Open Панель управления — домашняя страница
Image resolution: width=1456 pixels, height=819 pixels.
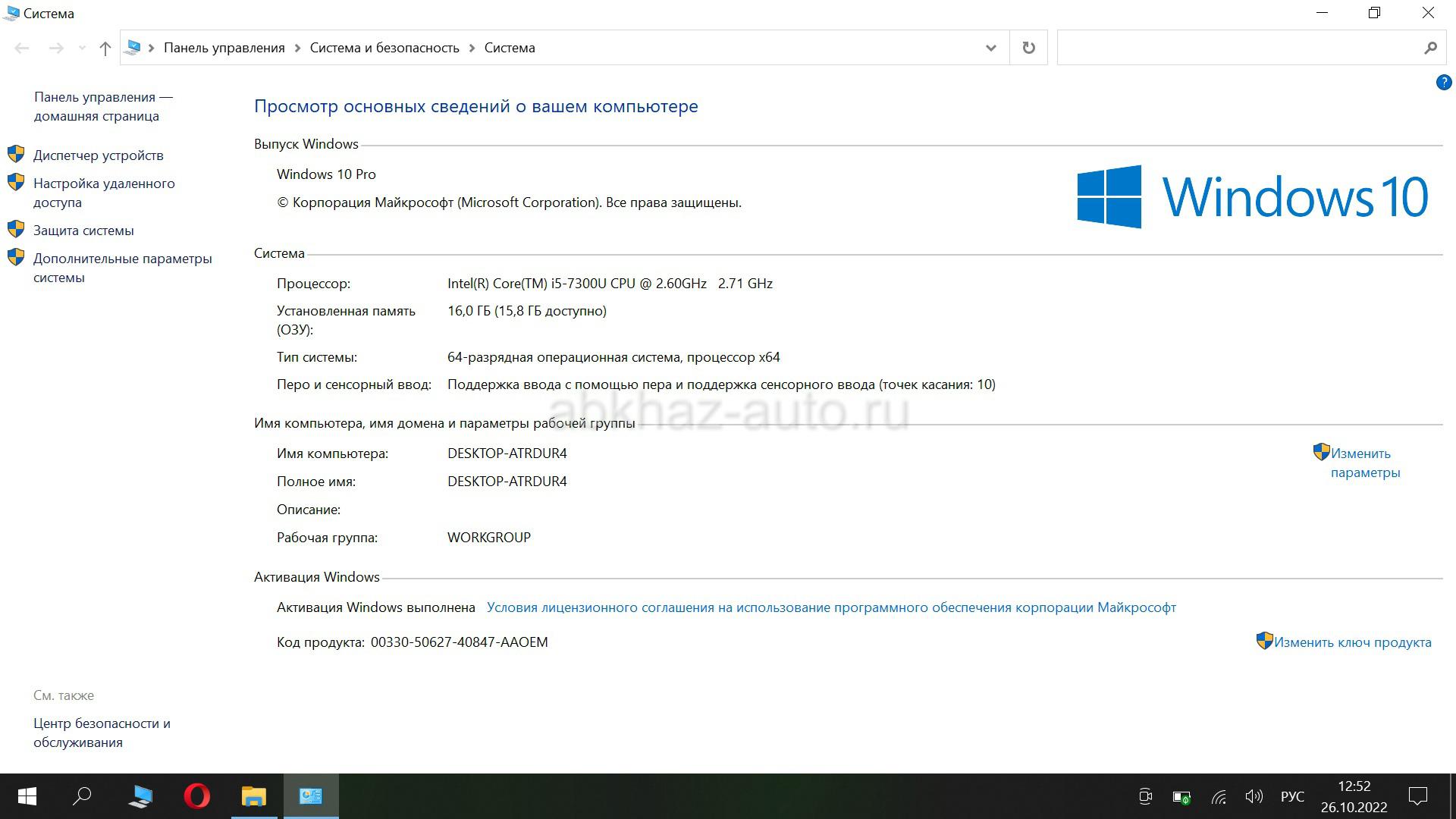103,106
